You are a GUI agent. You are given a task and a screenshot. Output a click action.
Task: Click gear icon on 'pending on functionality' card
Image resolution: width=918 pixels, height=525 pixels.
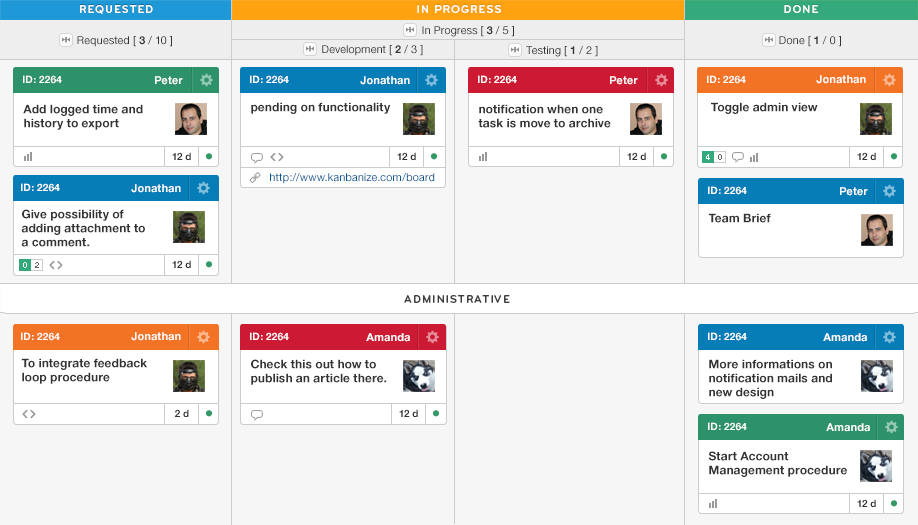click(x=432, y=81)
